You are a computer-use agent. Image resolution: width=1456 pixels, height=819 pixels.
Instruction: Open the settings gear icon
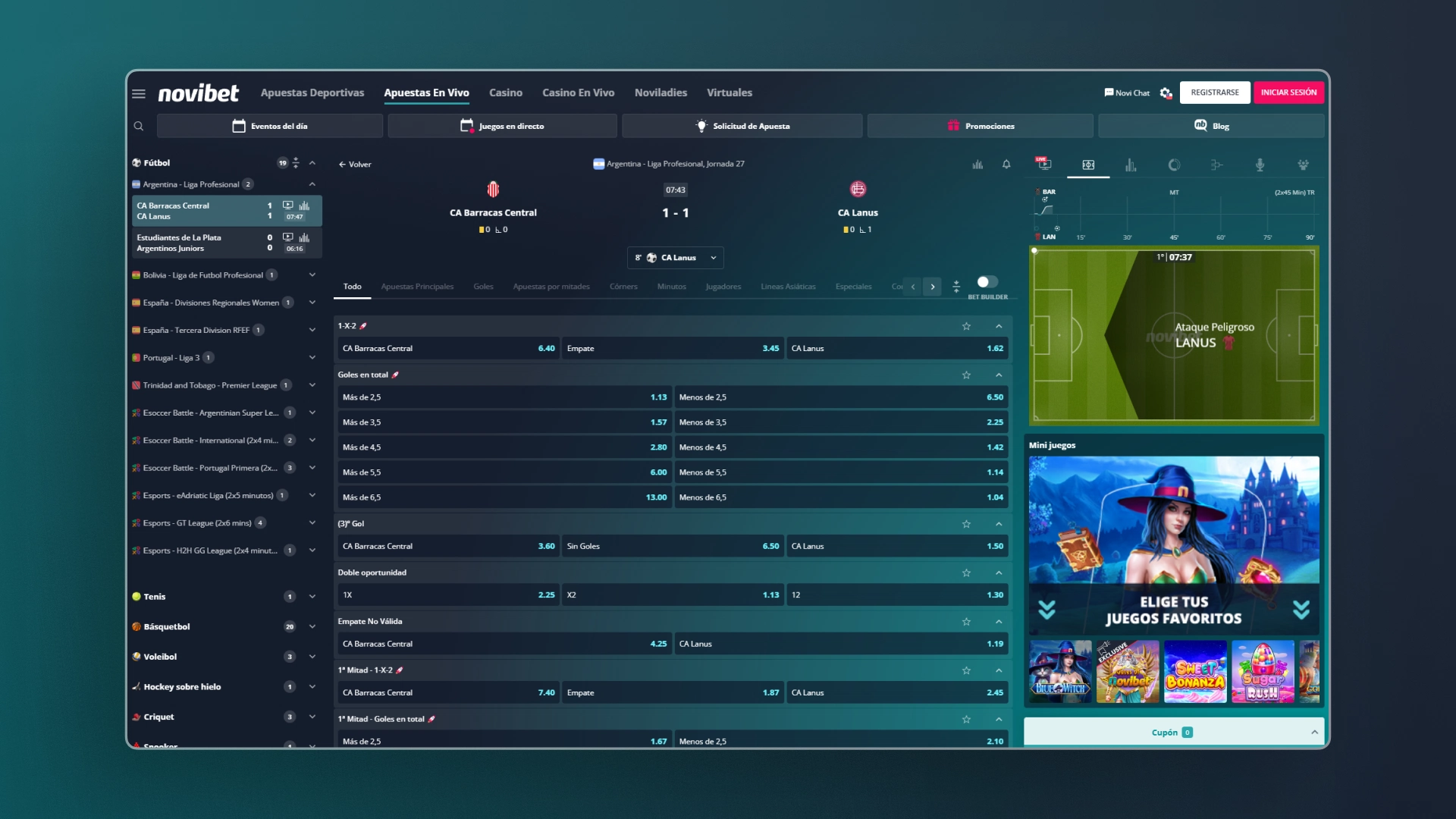pyautogui.click(x=1166, y=93)
